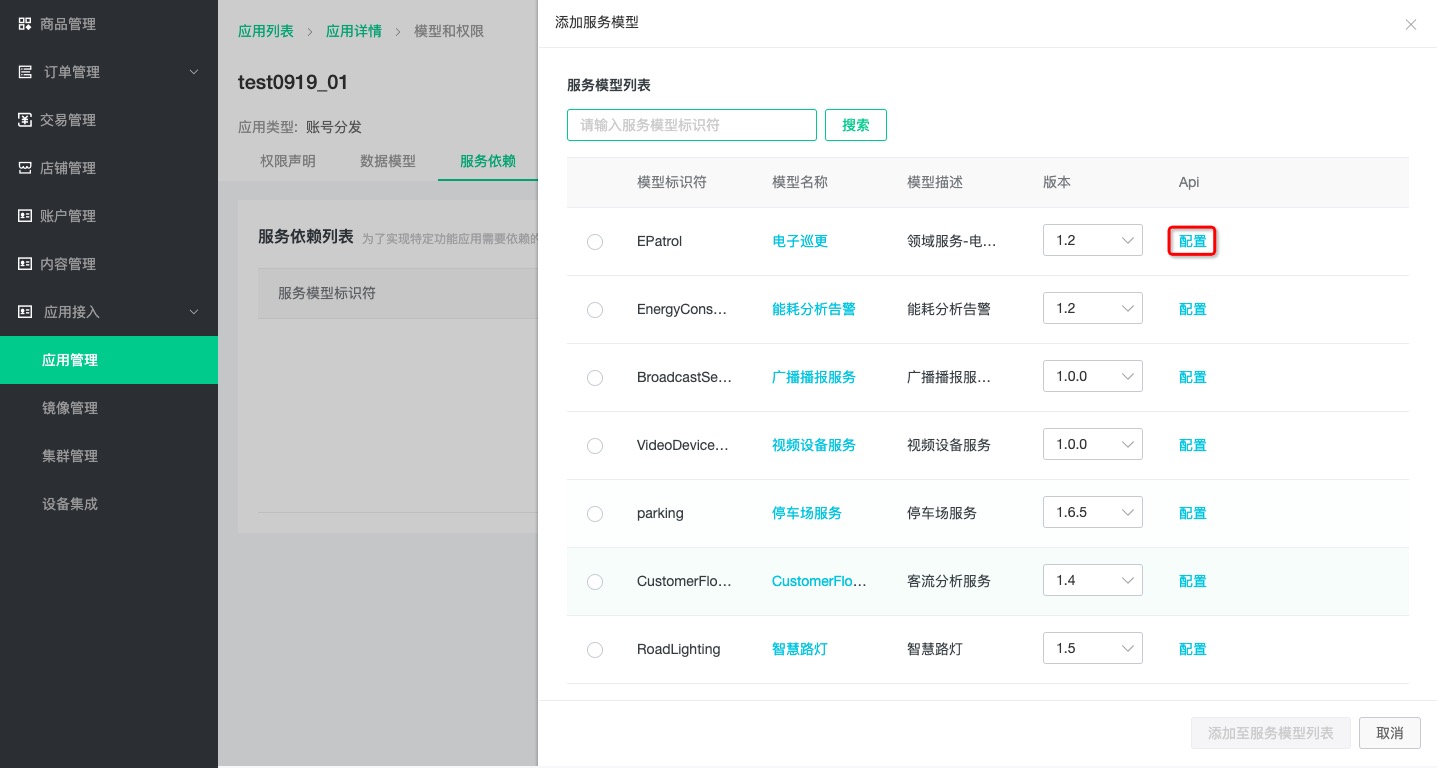Click the 模型描述 column header
Image resolution: width=1437 pixels, height=768 pixels.
[935, 182]
